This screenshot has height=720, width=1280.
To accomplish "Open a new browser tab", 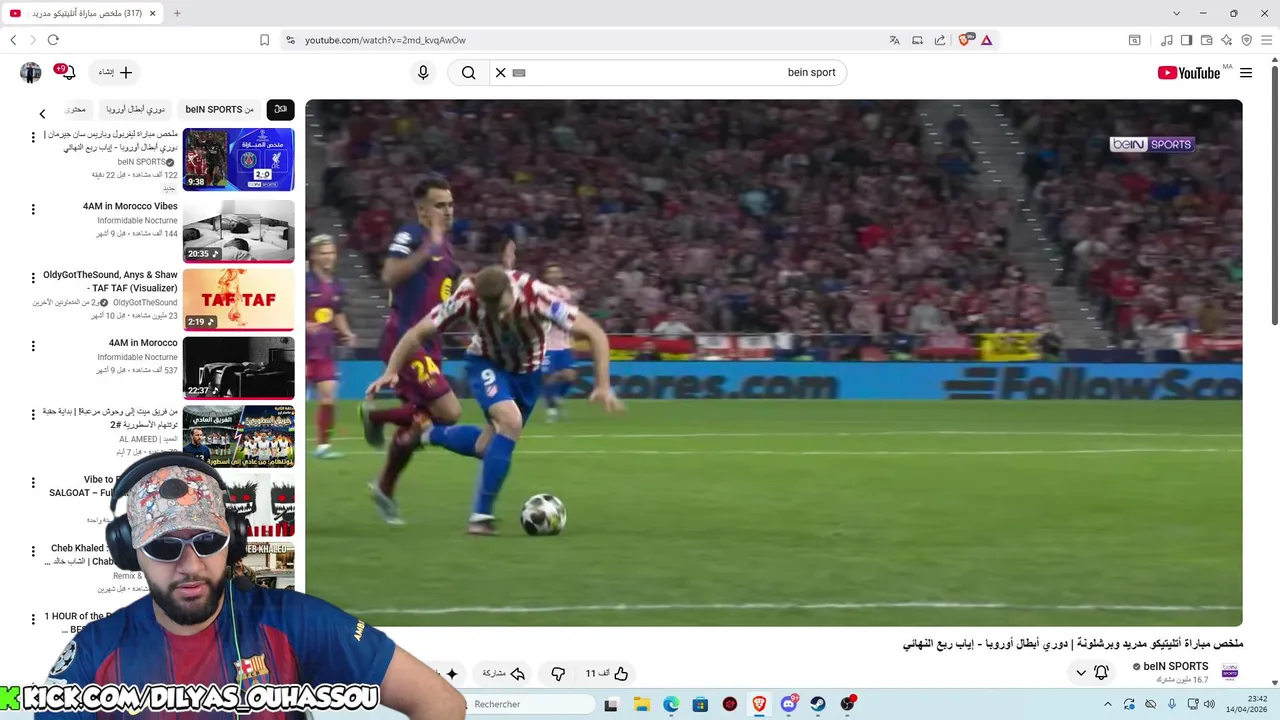I will click(177, 13).
